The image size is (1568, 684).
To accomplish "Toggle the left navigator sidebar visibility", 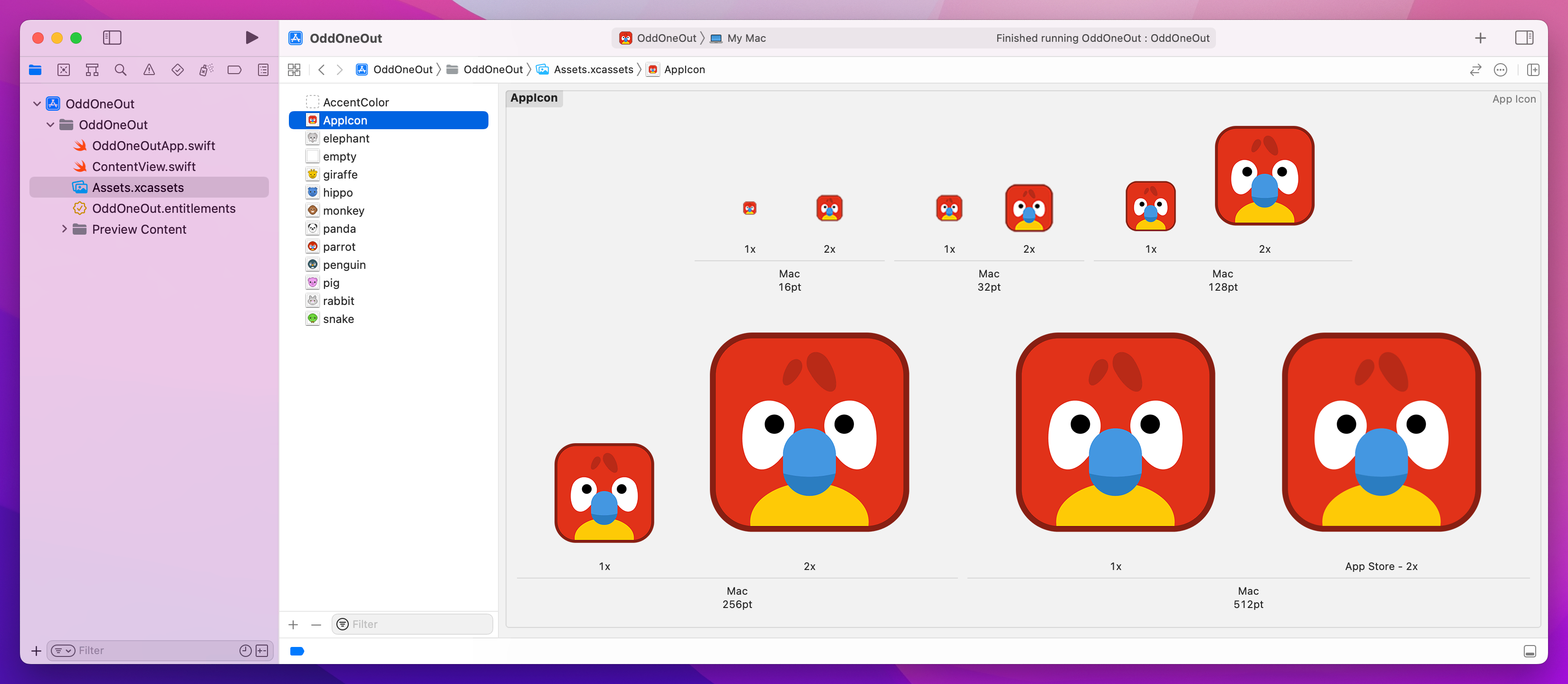I will (112, 37).
